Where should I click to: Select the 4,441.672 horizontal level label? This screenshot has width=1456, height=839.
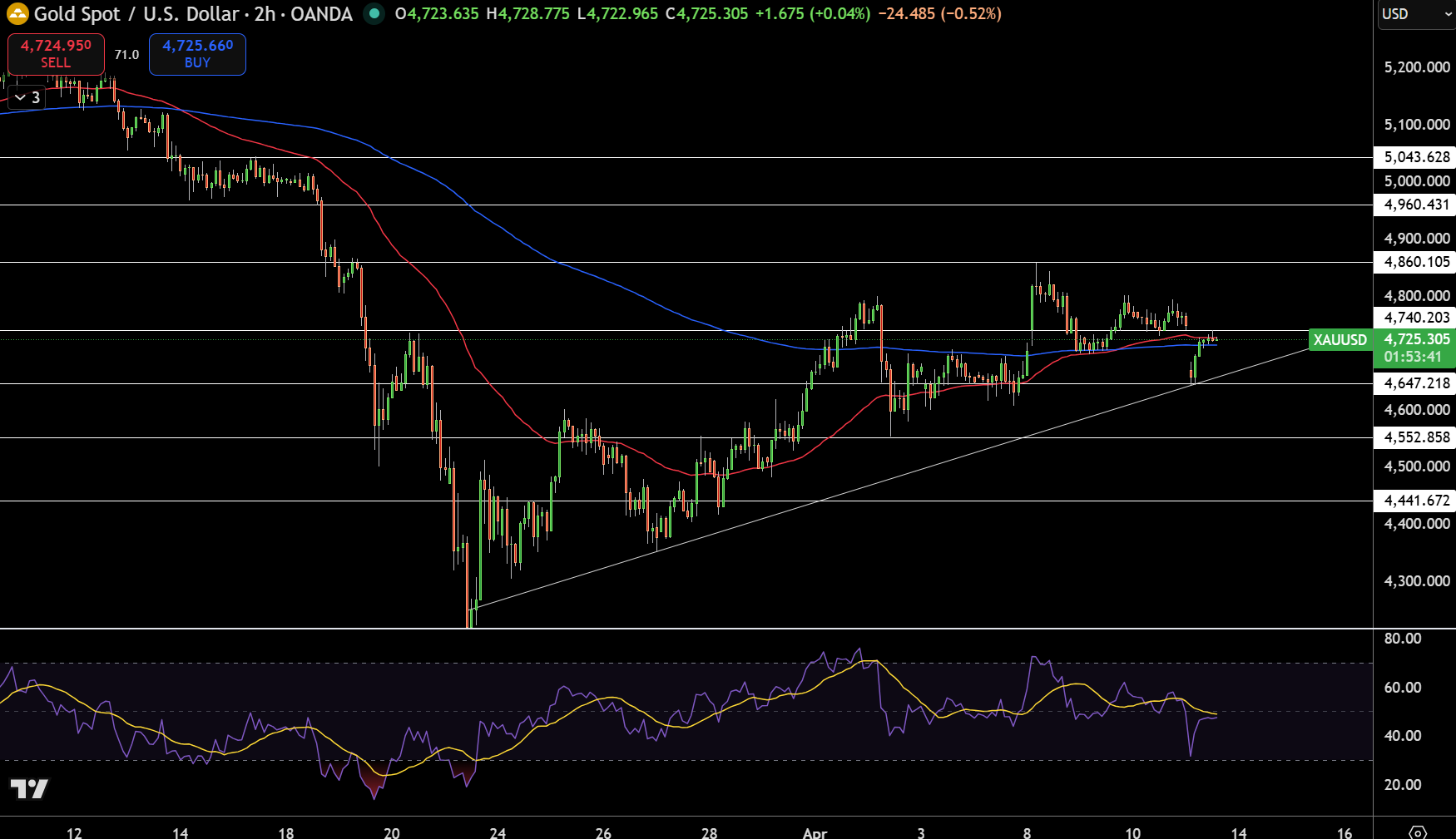(x=1416, y=501)
